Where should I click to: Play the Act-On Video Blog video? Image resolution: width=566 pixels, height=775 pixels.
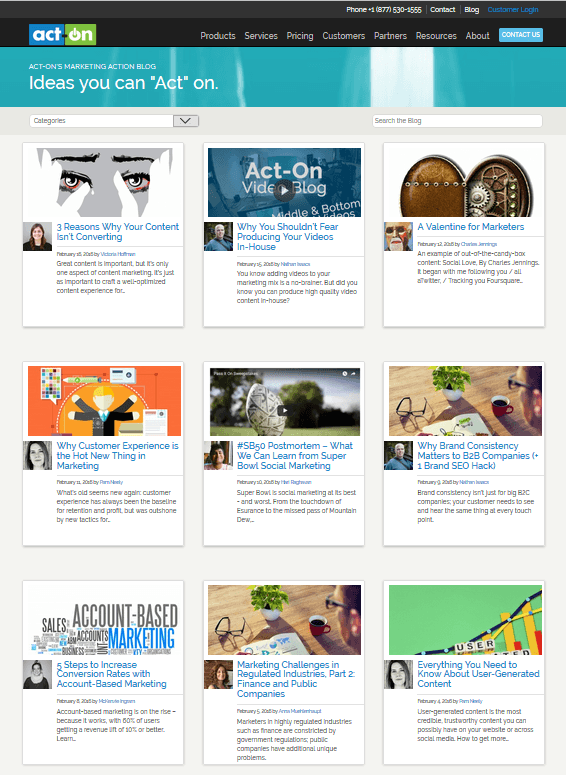pyautogui.click(x=284, y=190)
